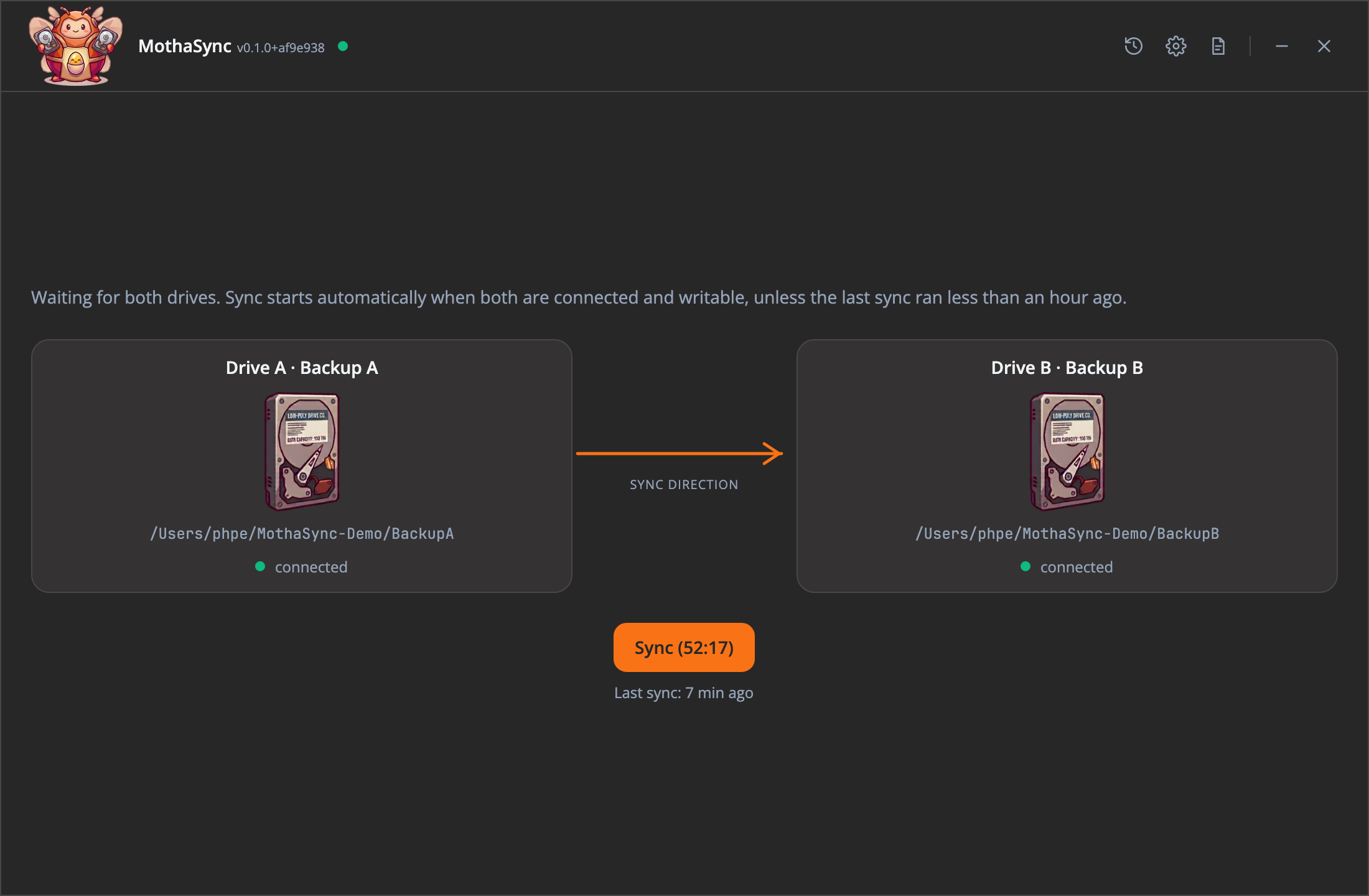This screenshot has height=896, width=1369.
Task: Click the orange sync direction arrow
Action: click(679, 454)
